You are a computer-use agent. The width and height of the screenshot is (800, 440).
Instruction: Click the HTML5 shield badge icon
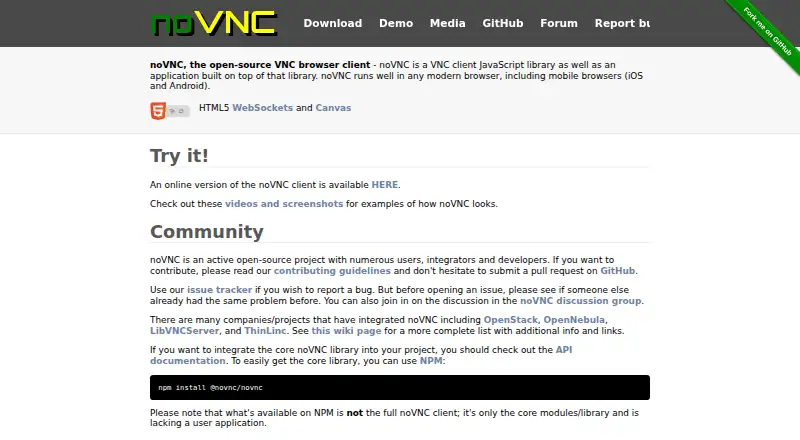(x=158, y=110)
